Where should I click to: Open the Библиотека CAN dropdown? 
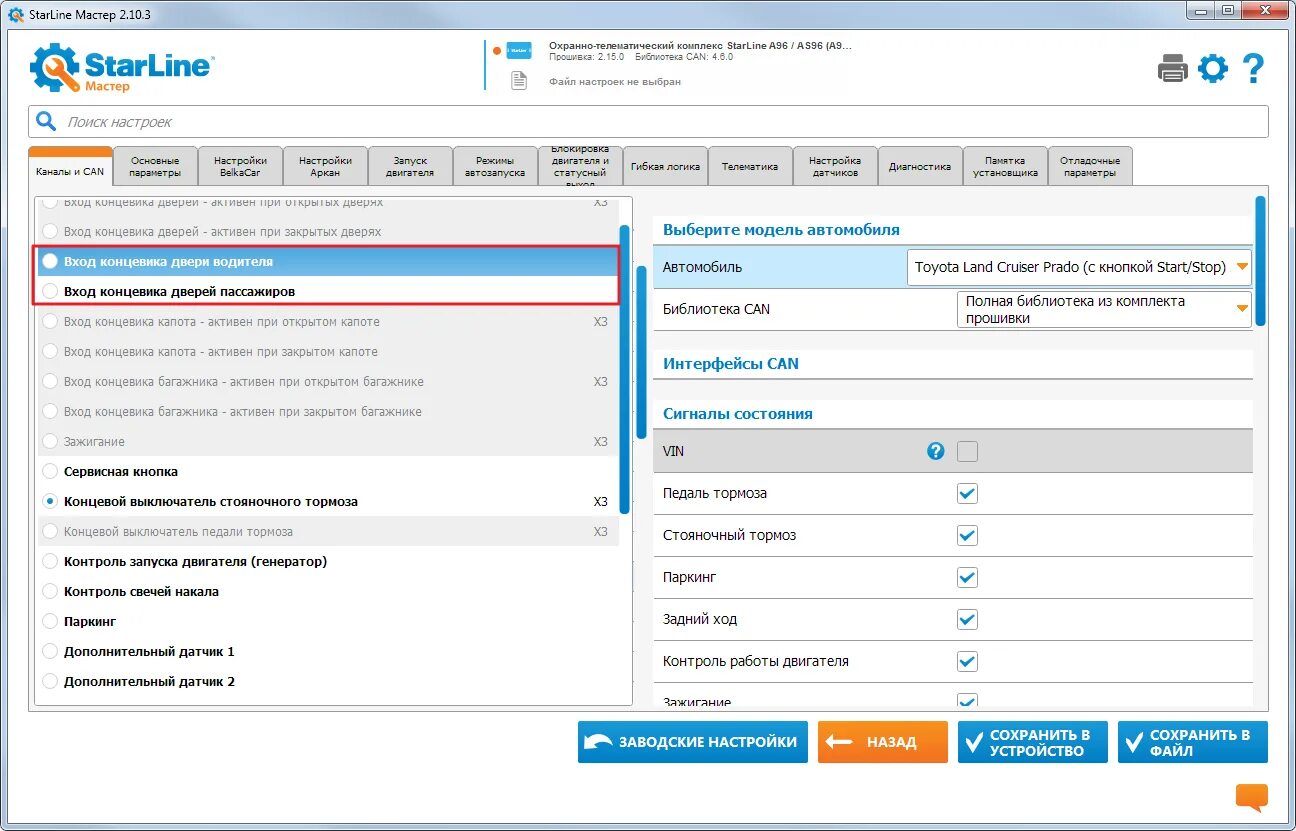(x=1105, y=309)
